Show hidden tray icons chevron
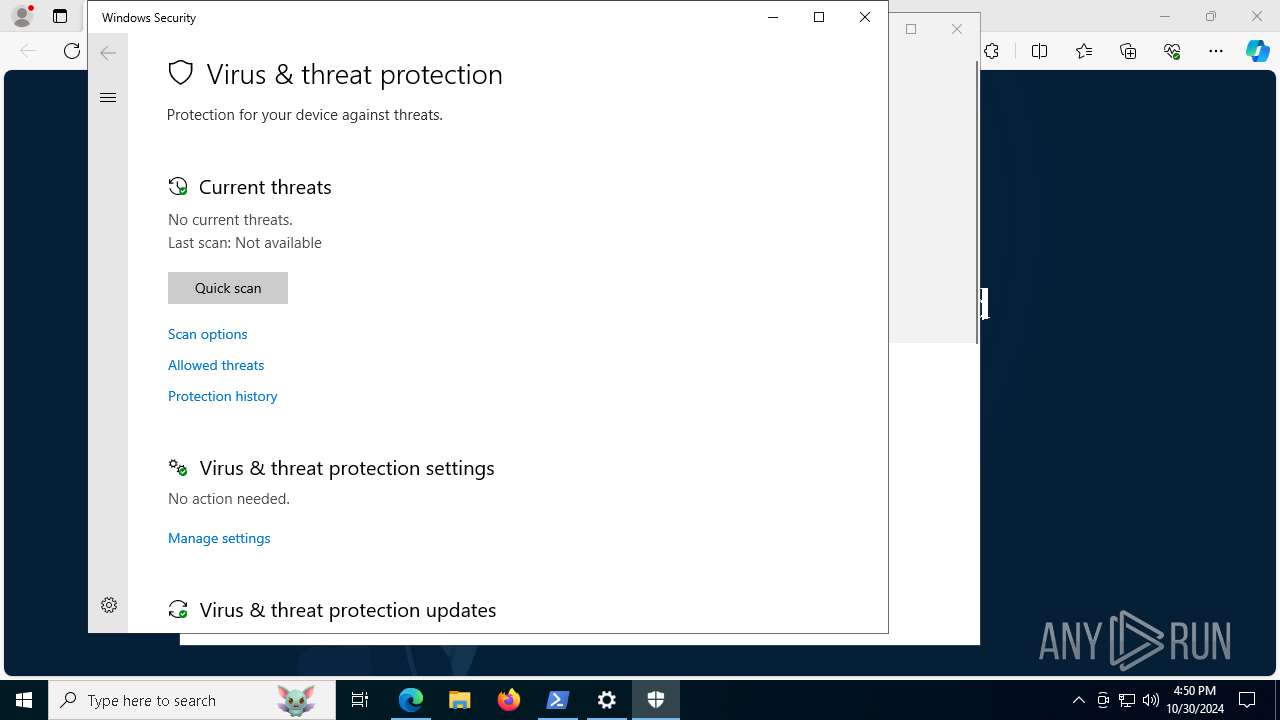Image resolution: width=1280 pixels, height=720 pixels. (1079, 700)
